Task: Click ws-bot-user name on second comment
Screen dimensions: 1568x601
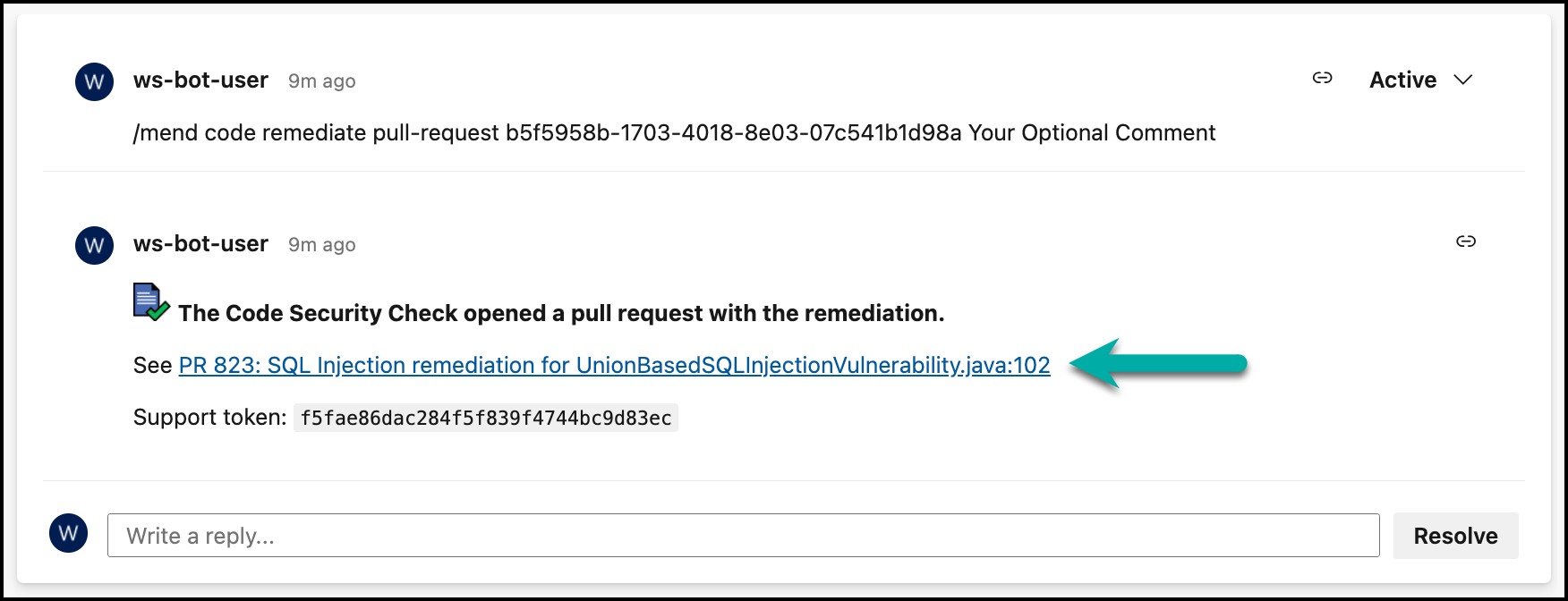Action: tap(200, 244)
